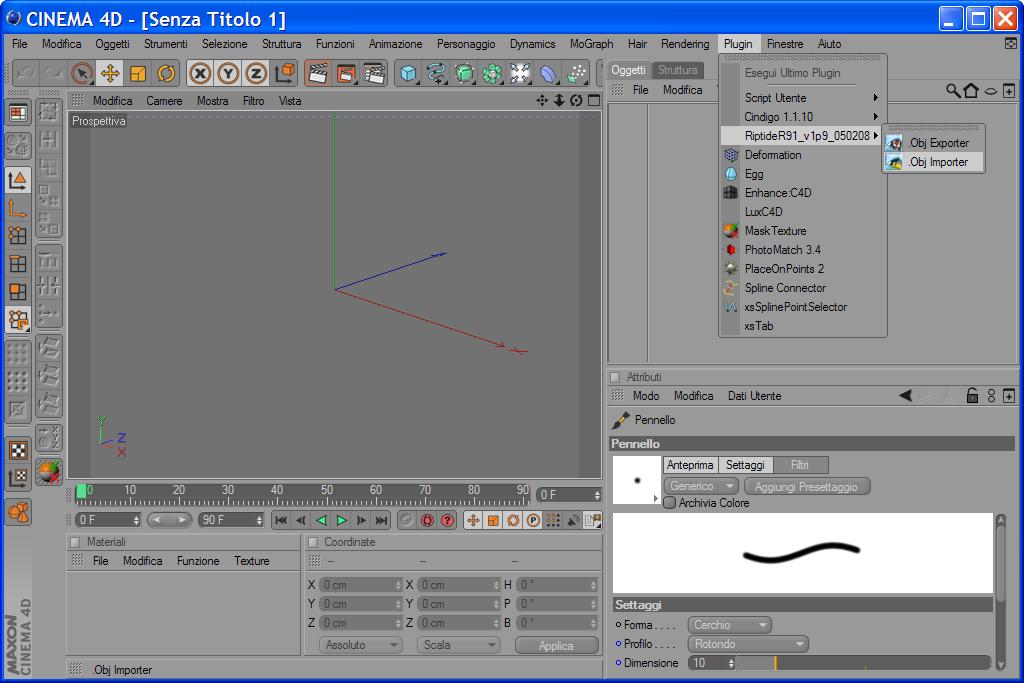Click the back arrow in Attributi panel
This screenshot has height=683, width=1024.
point(905,395)
